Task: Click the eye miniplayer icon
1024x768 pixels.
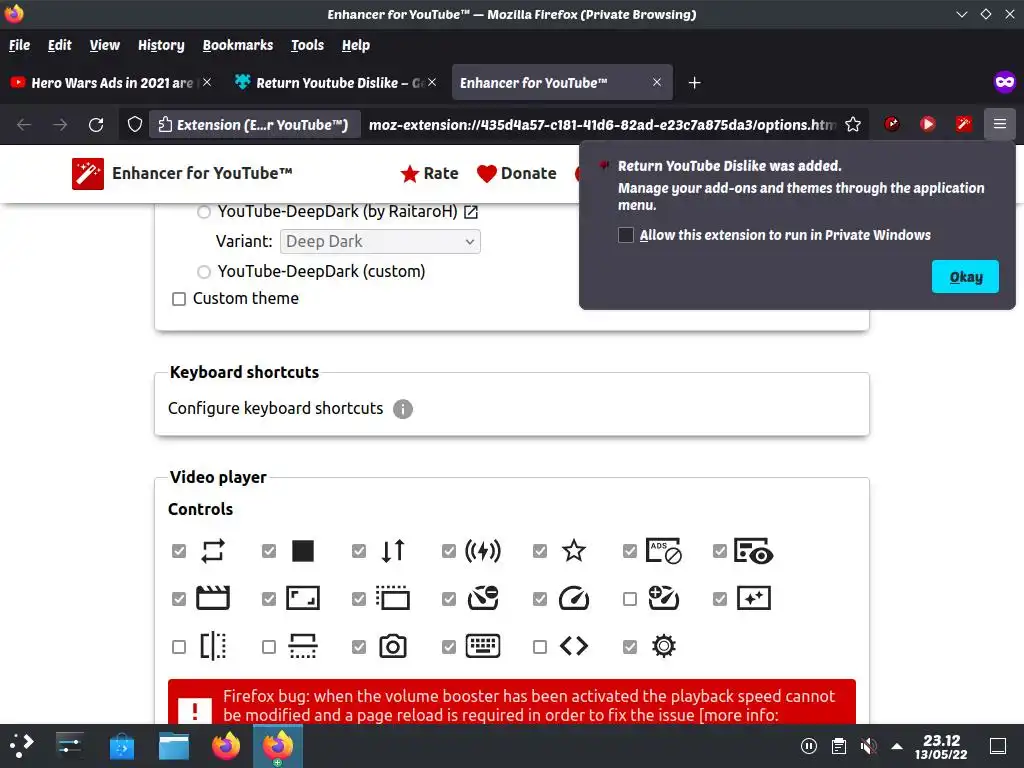Action: pyautogui.click(x=754, y=551)
